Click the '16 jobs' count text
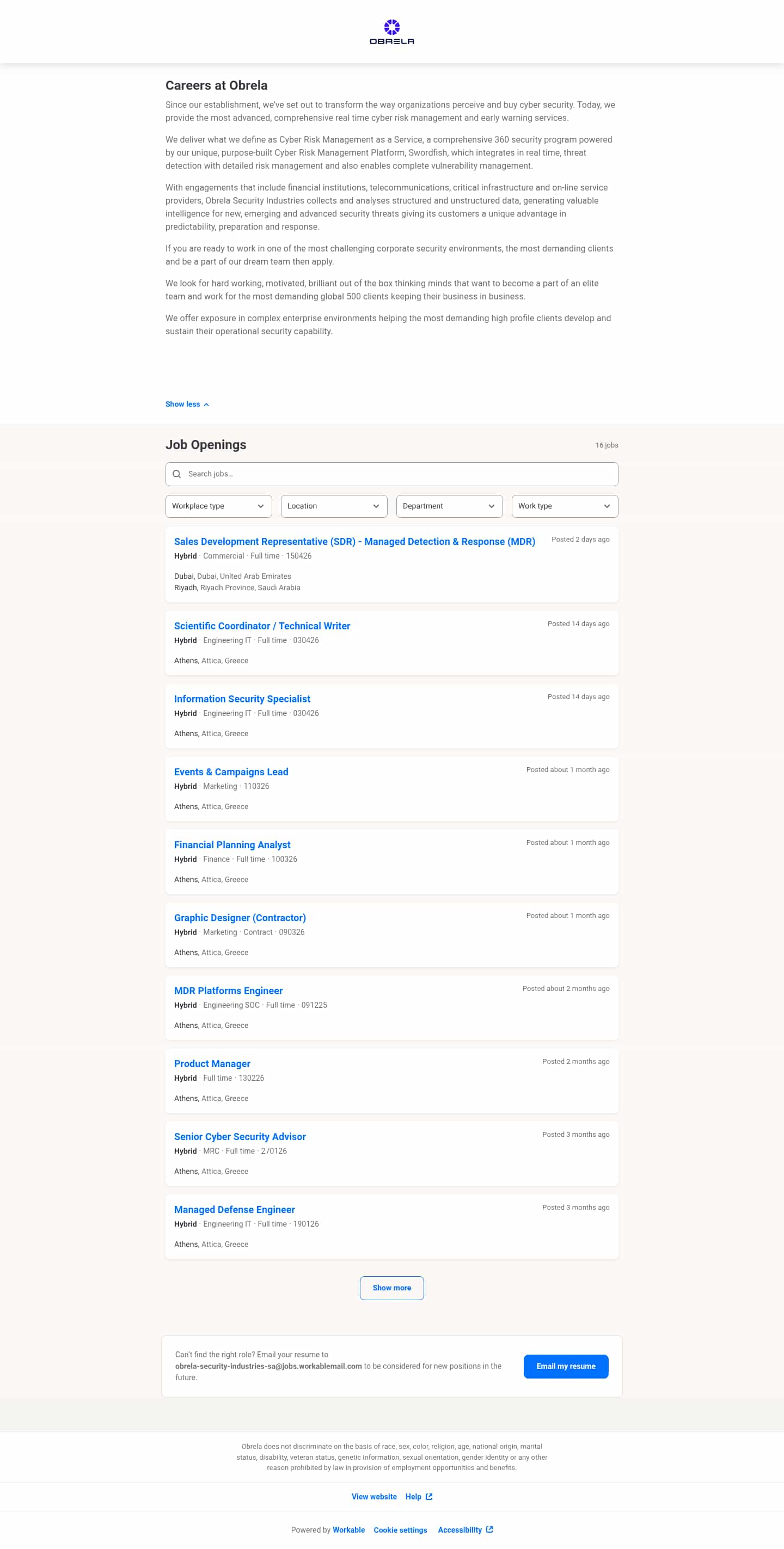784x1549 pixels. [x=606, y=445]
